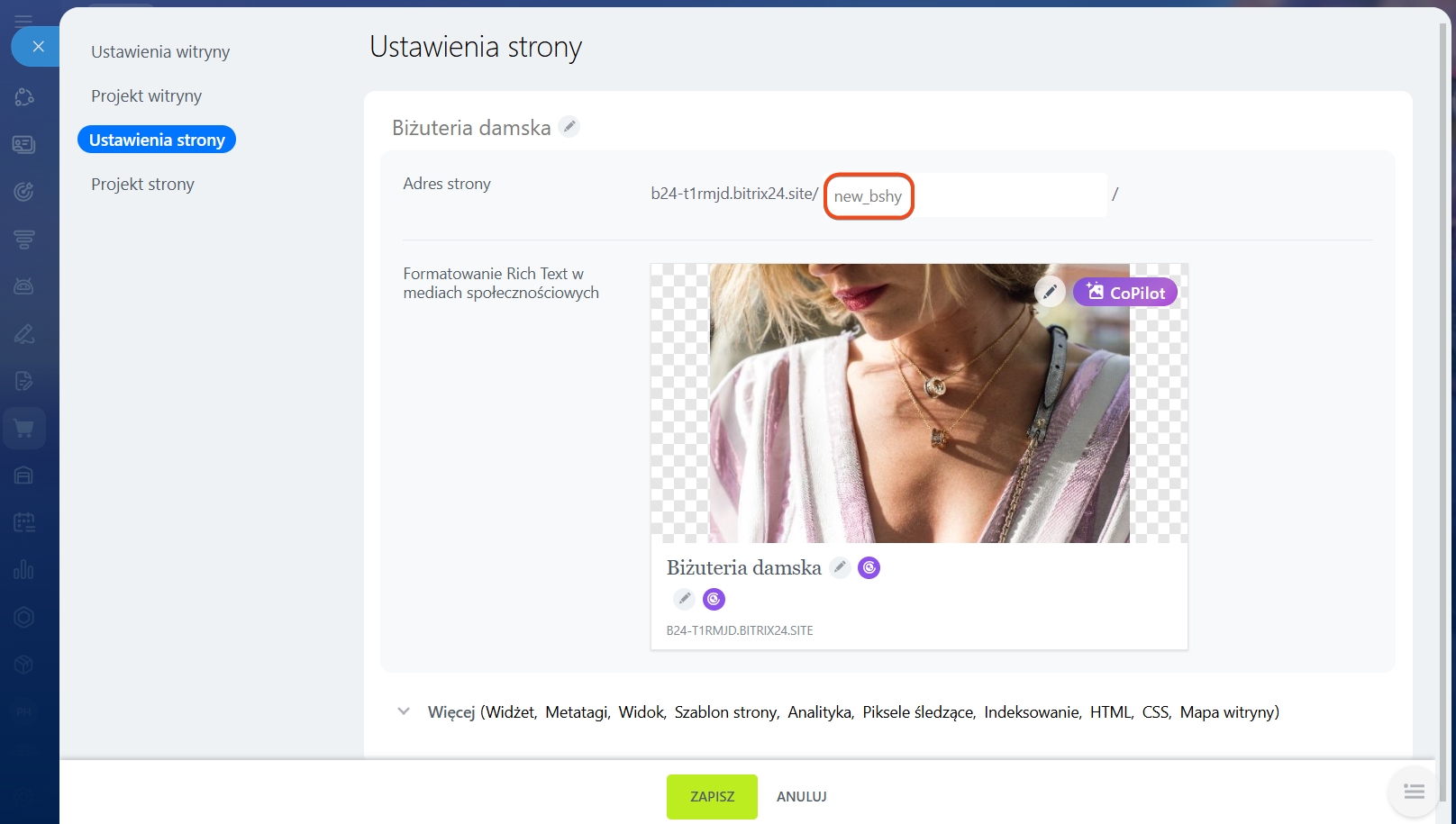Open CoPilot for Rich Text description
Image resolution: width=1456 pixels, height=824 pixels.
coord(714,599)
